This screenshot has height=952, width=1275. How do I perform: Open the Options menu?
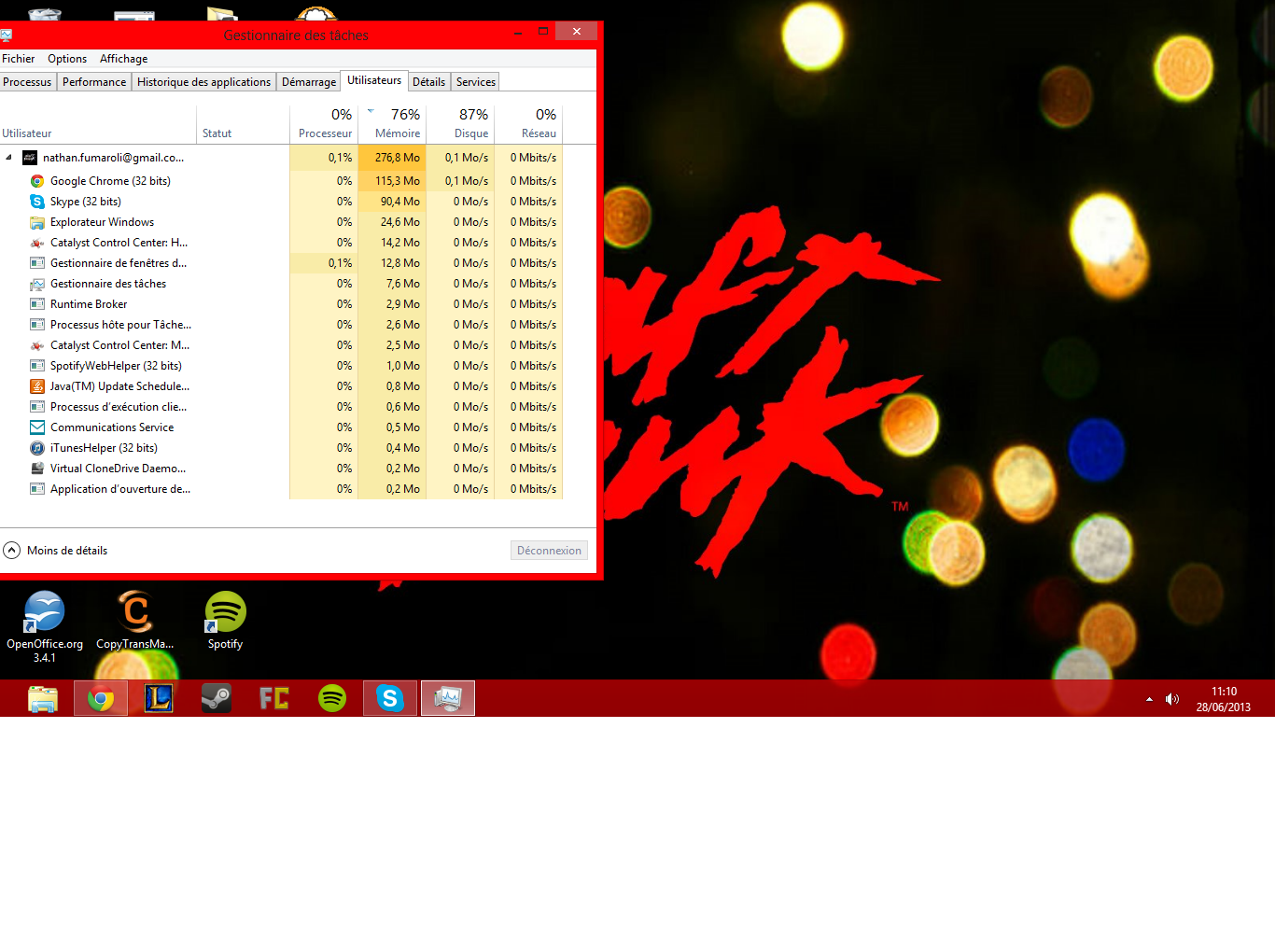click(x=67, y=59)
